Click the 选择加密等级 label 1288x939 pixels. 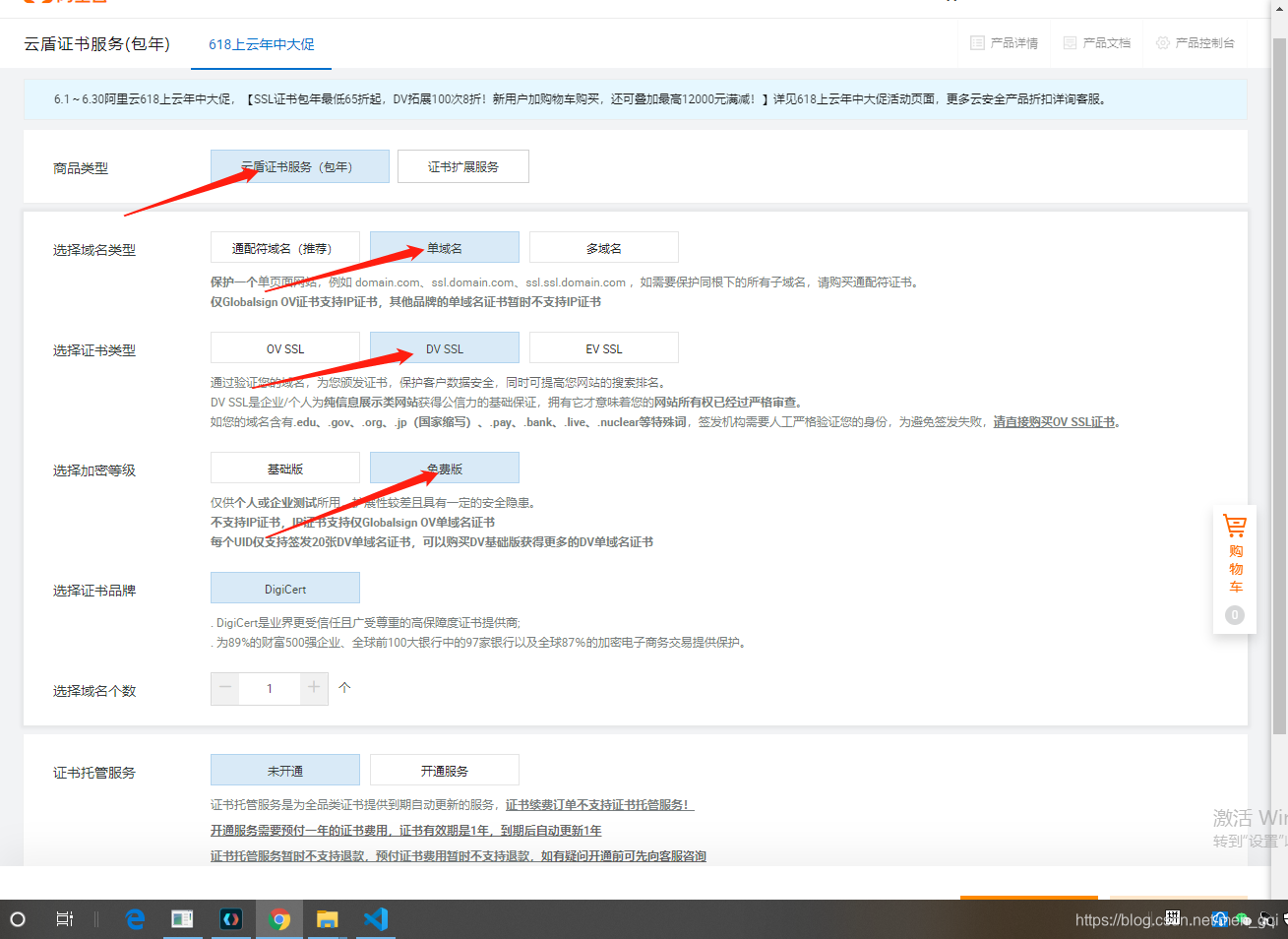pyautogui.click(x=94, y=470)
